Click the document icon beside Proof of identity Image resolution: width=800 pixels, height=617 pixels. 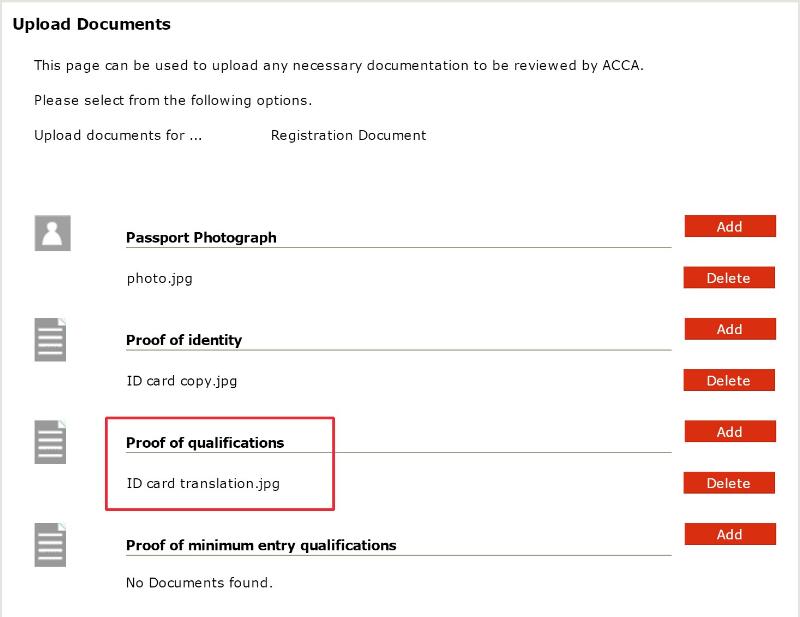(50, 340)
